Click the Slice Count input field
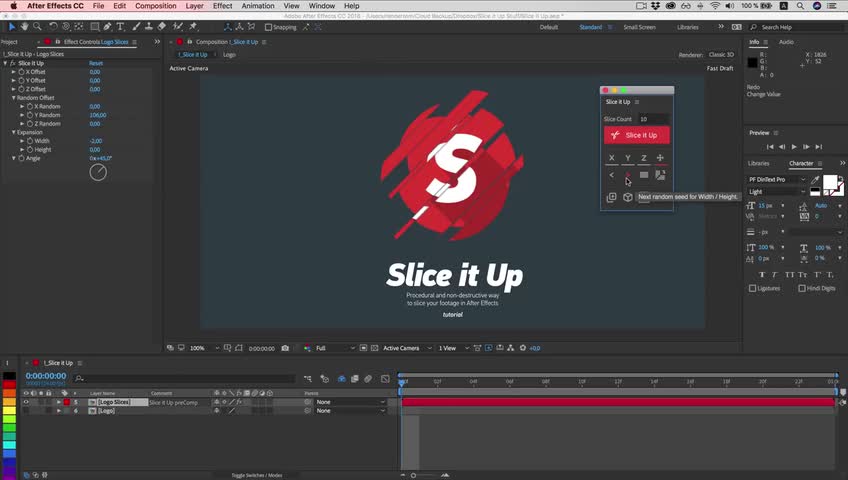The height and width of the screenshot is (480, 848). coord(653,119)
